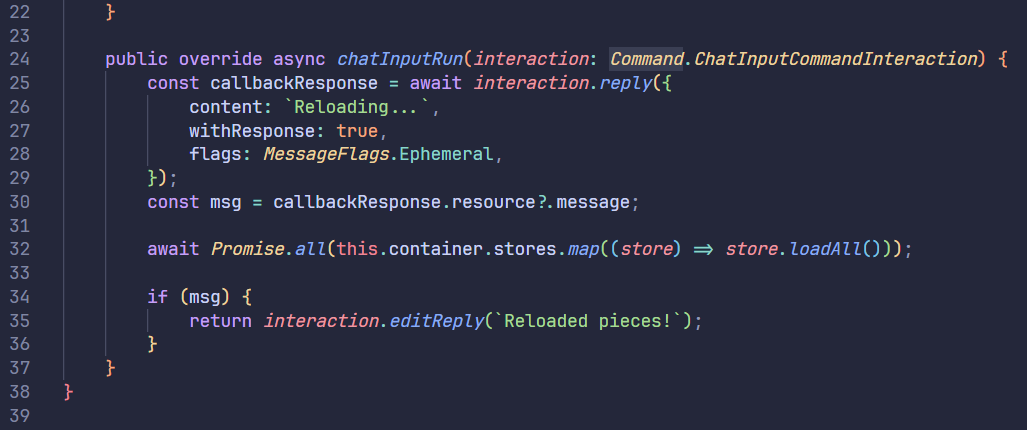Click line number 24 in the gutter

coord(20,59)
